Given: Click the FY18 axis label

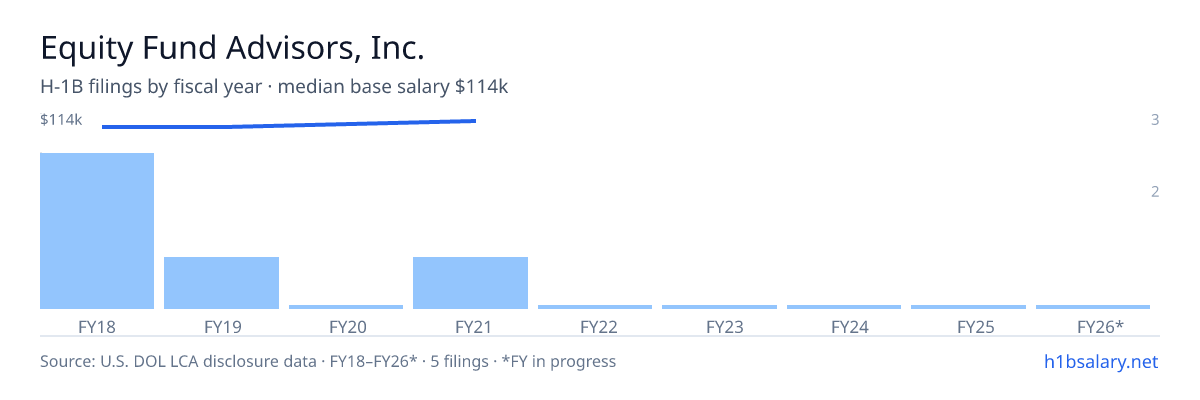Looking at the screenshot, I should [97, 326].
